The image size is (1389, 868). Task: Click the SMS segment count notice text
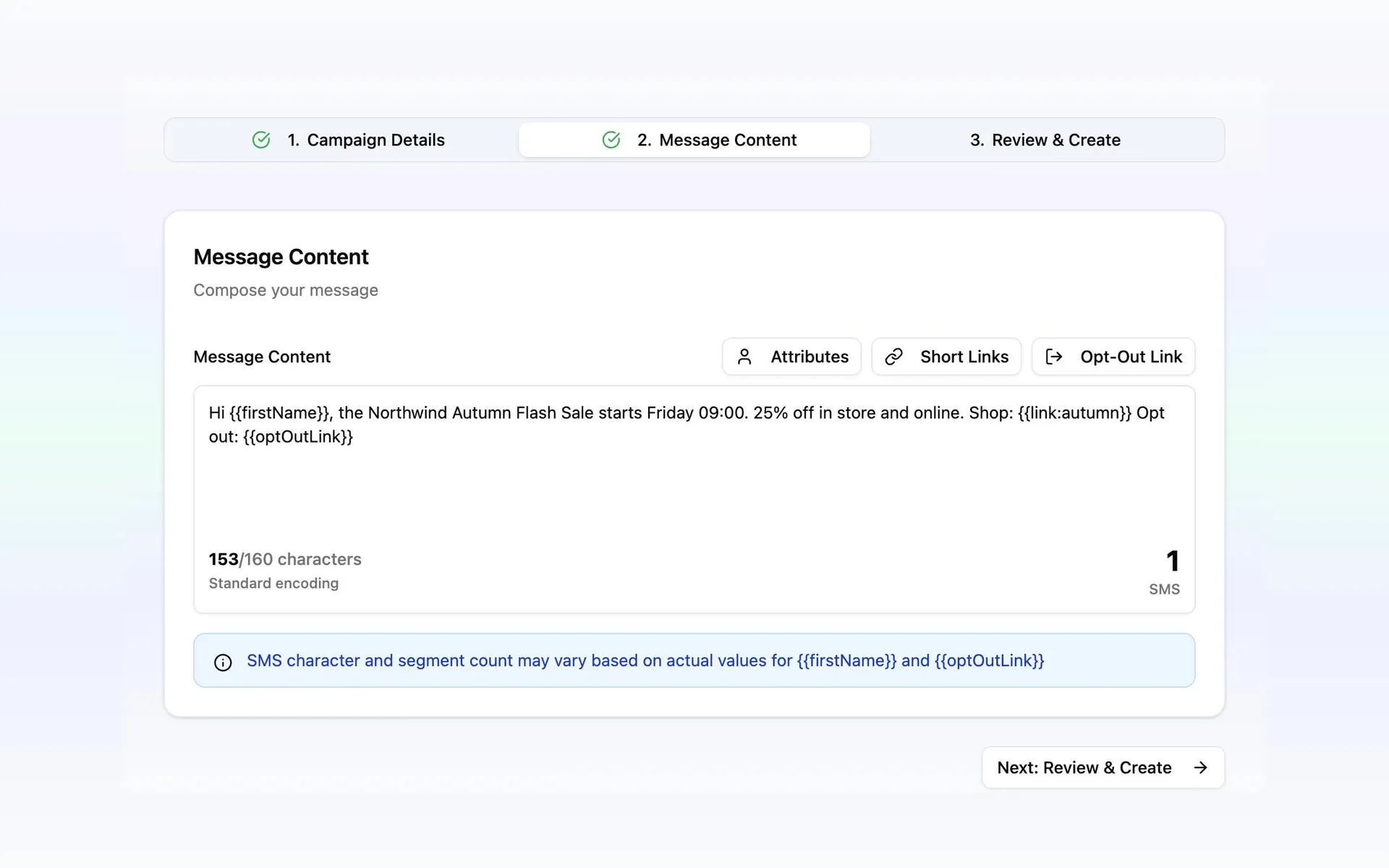(645, 660)
